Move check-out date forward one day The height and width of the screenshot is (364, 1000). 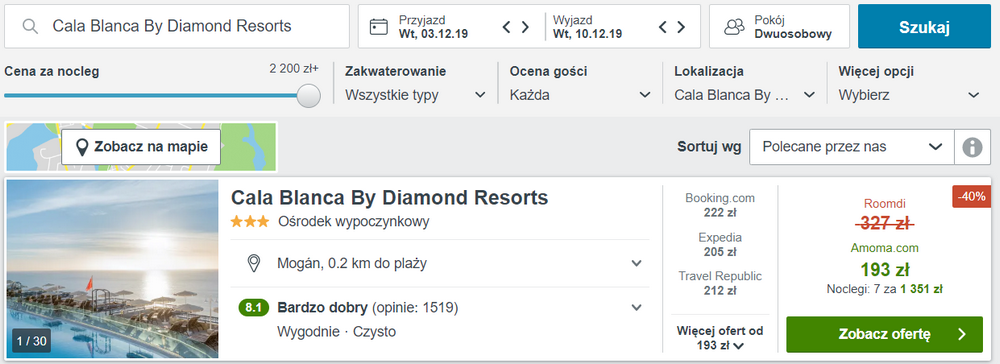[681, 27]
